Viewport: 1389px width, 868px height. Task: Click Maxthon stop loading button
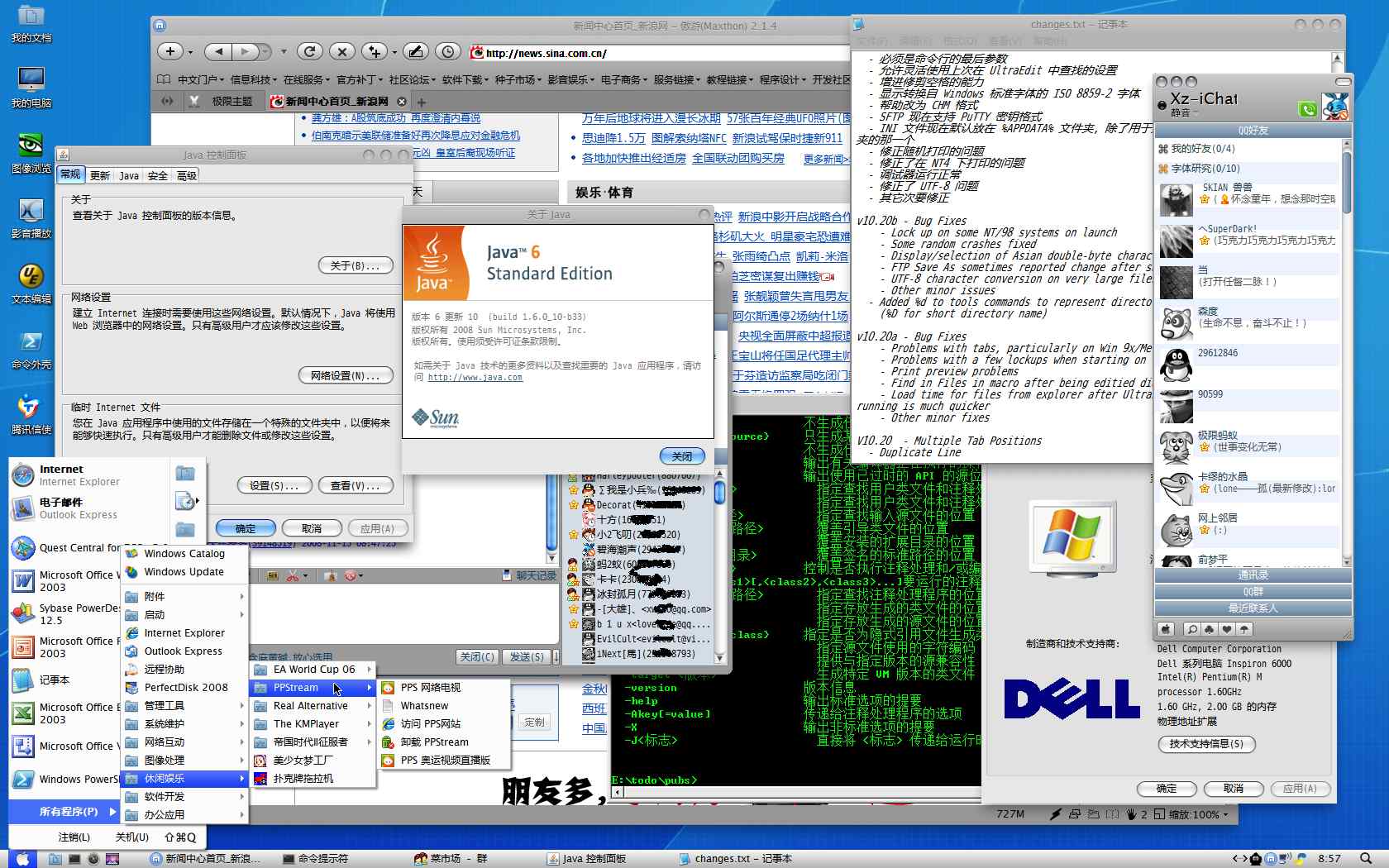tap(341, 51)
